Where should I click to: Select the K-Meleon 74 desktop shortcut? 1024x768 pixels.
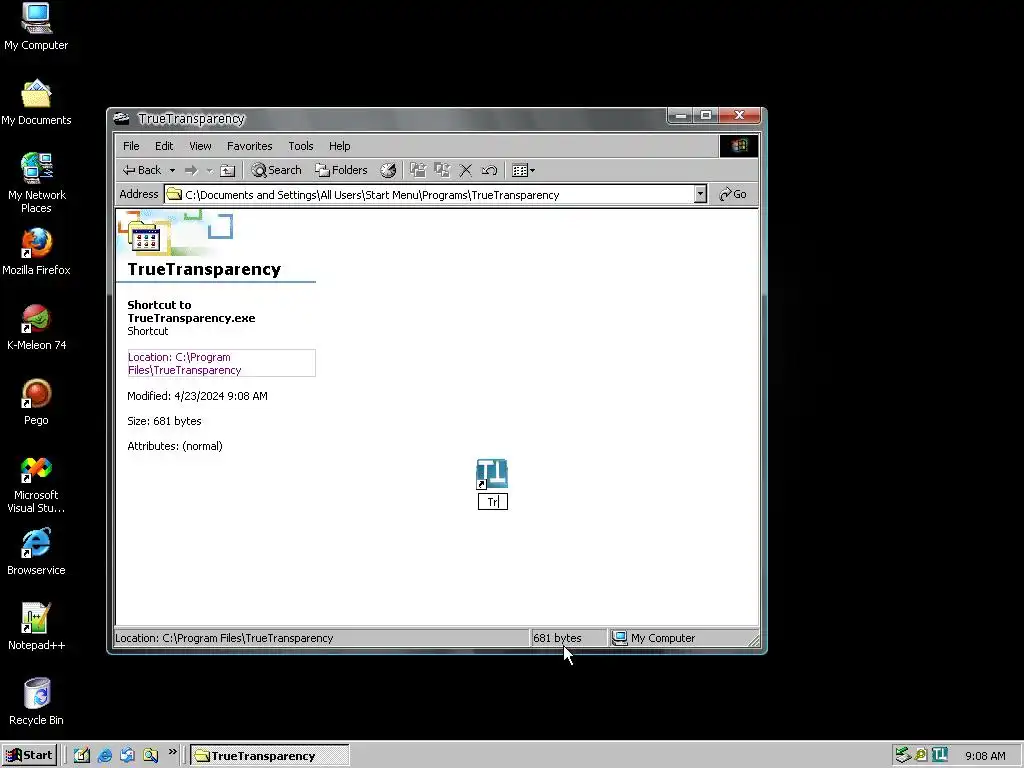(36, 327)
